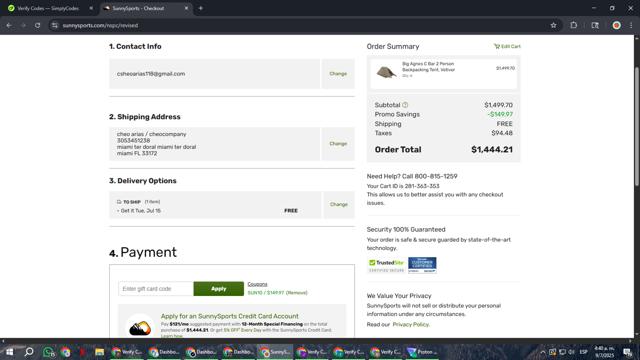Open the tent product thumbnail
This screenshot has height=360, width=640.
386,72
